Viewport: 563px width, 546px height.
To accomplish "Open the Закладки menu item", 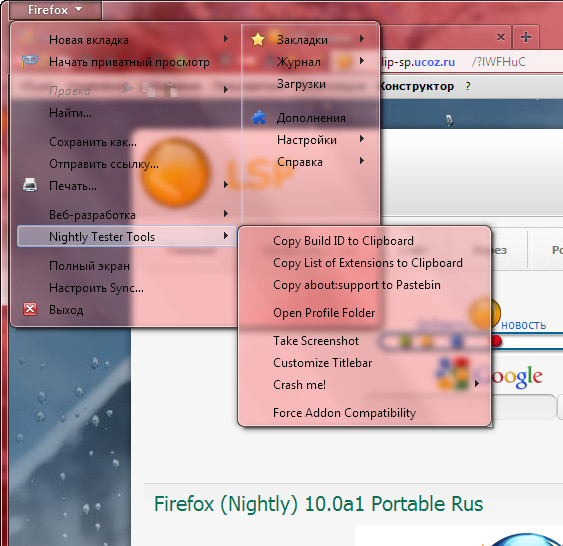I will pyautogui.click(x=302, y=40).
